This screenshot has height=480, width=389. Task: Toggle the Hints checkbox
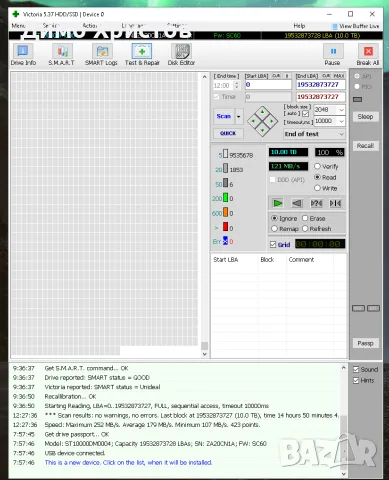click(356, 380)
